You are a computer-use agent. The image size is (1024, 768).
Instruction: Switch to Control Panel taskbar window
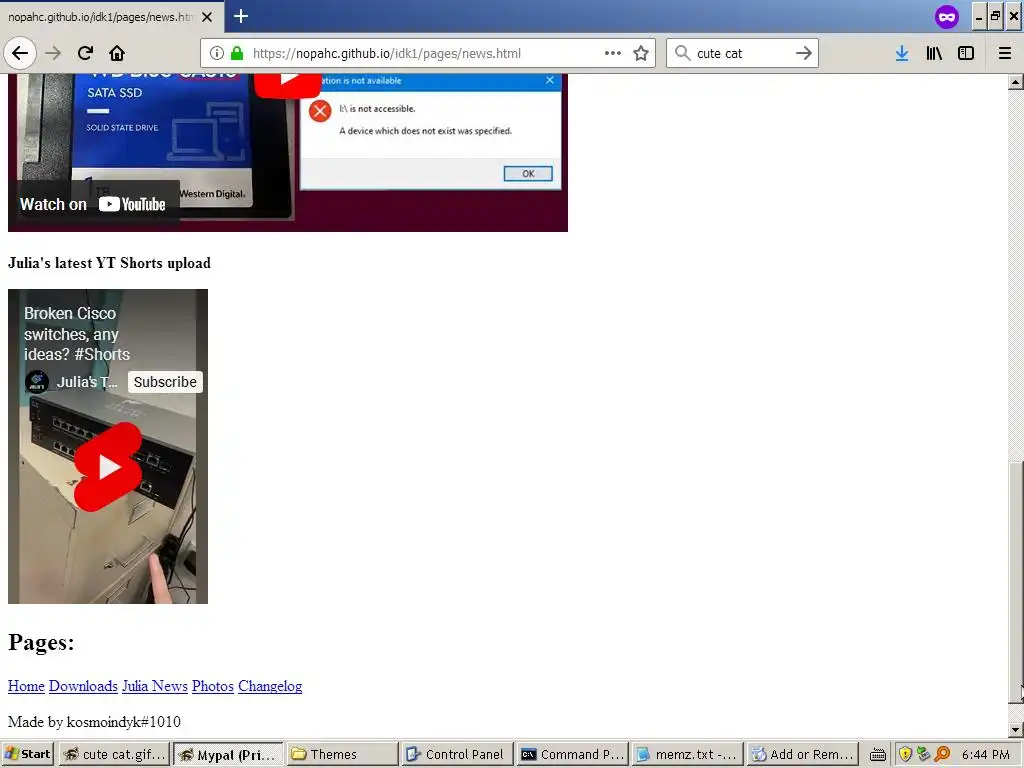click(x=457, y=754)
